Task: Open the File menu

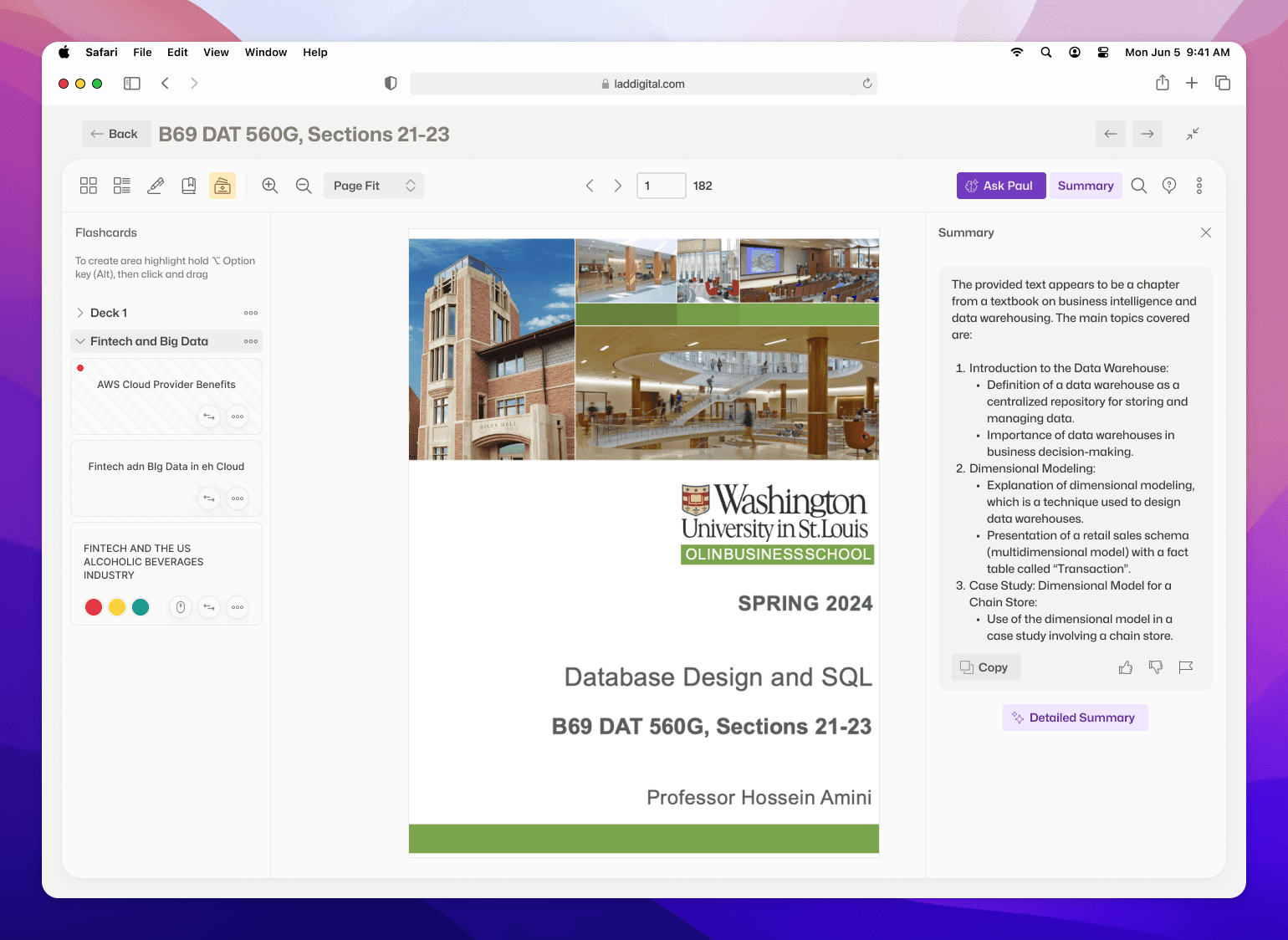Action: pos(142,52)
